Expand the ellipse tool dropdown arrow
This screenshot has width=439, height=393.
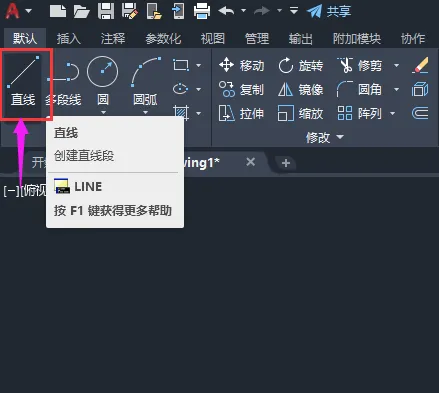pos(198,89)
